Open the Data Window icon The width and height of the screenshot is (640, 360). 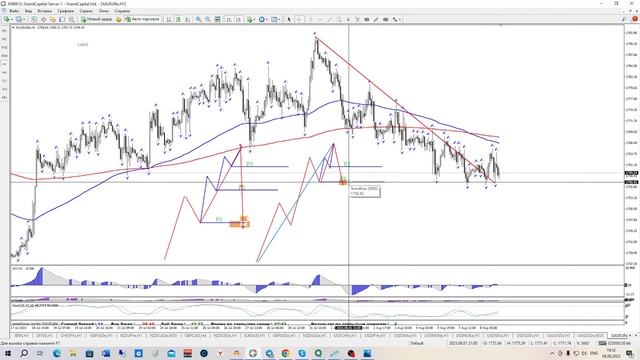43,19
